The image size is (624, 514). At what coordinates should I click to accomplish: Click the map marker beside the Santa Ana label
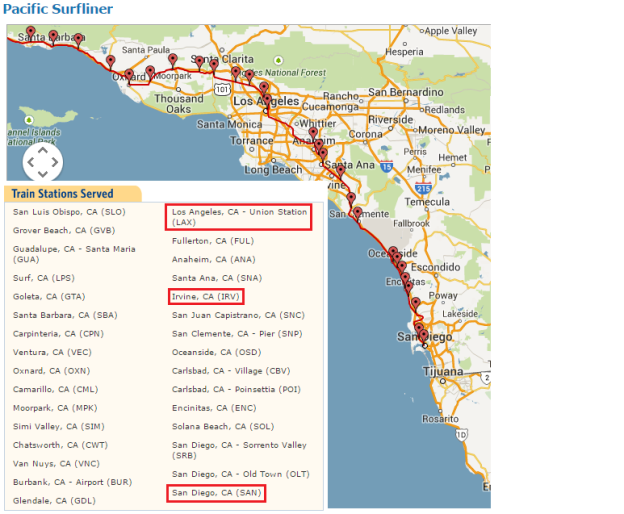[x=323, y=154]
